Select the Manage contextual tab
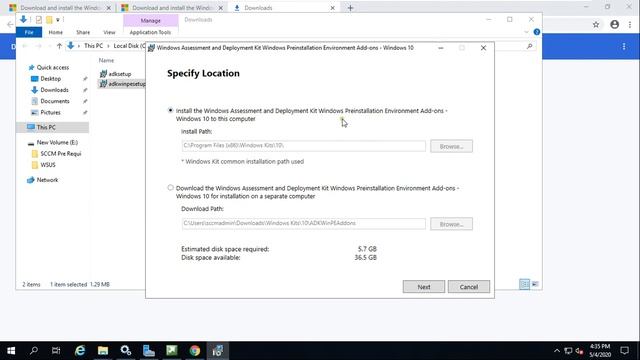640x360 pixels. pos(151,20)
